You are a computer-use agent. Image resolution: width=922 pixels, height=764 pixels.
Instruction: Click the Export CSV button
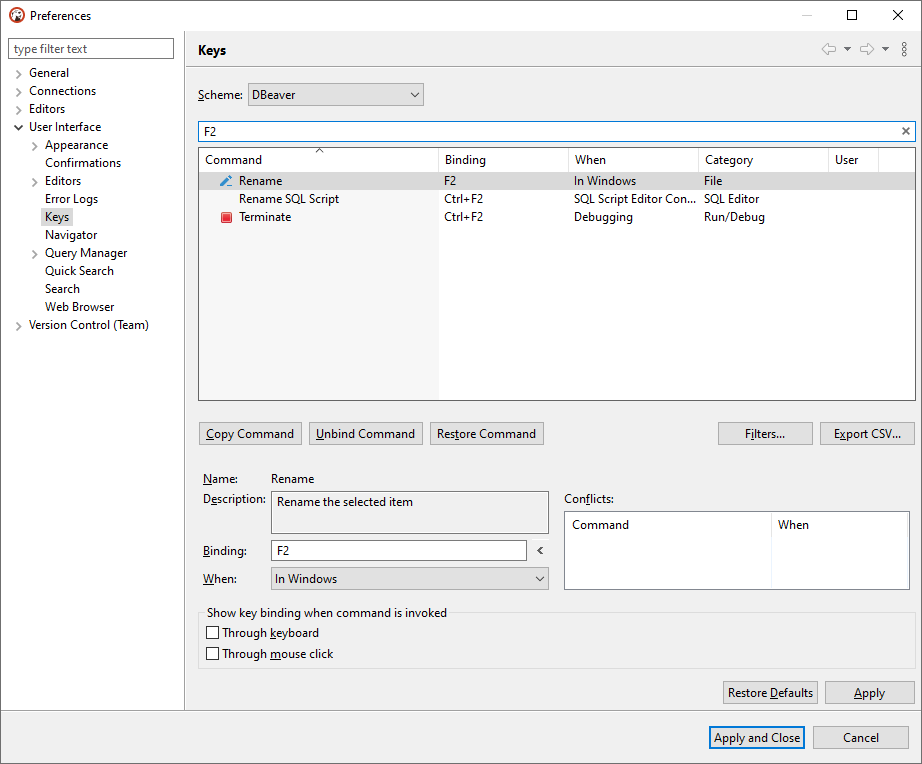866,433
